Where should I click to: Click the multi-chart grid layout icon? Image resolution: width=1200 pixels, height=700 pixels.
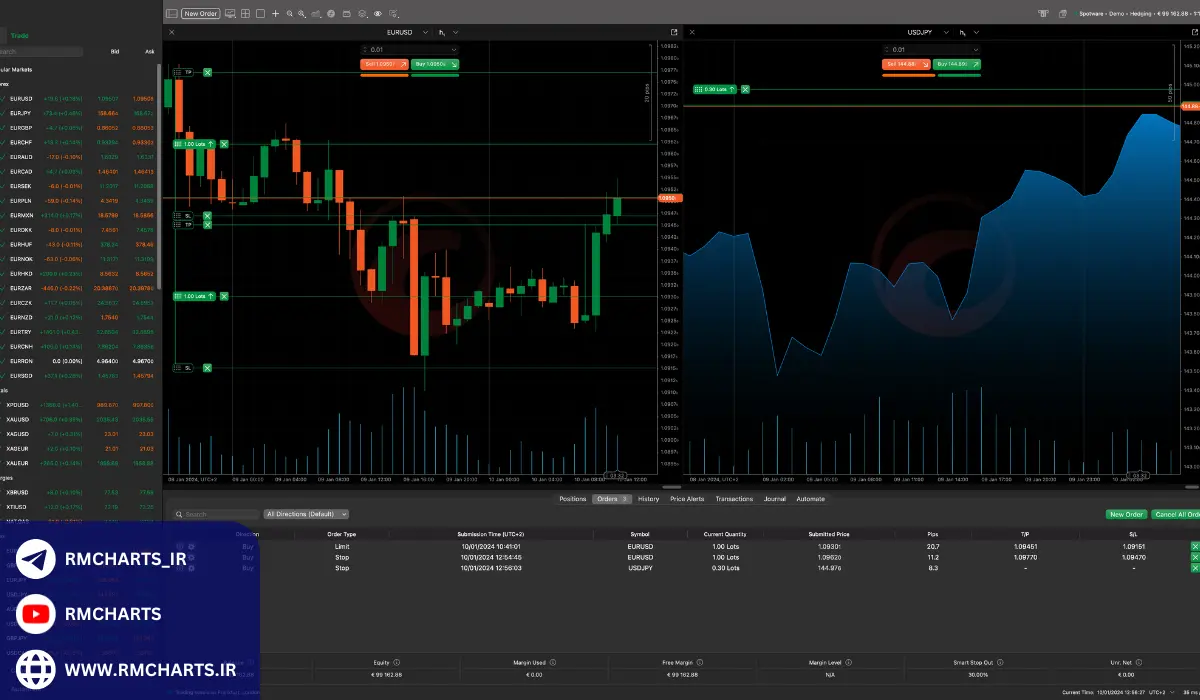pos(245,13)
